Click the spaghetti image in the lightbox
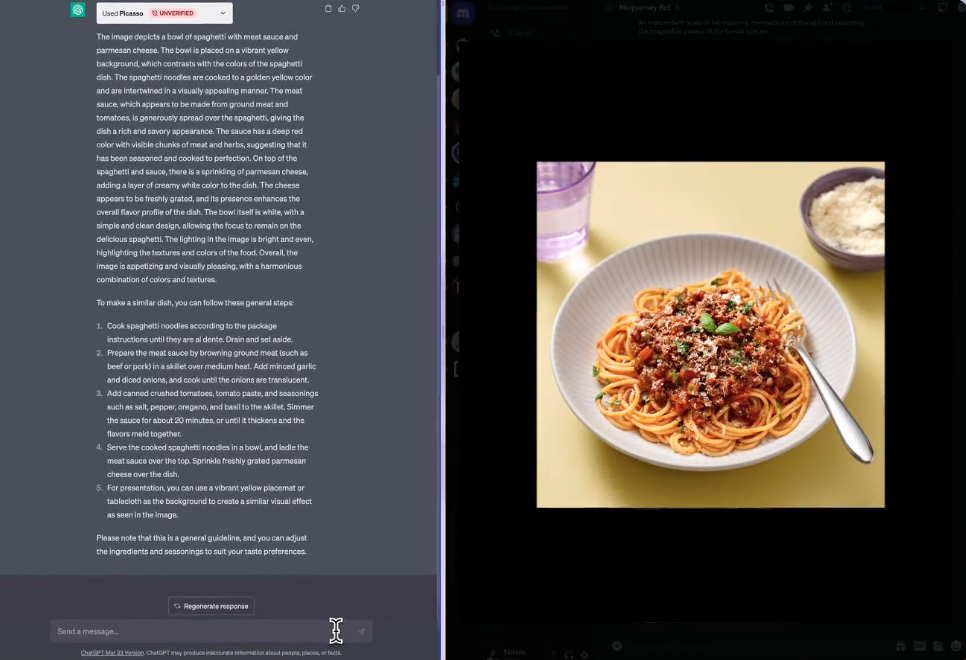The image size is (966, 660). point(710,334)
